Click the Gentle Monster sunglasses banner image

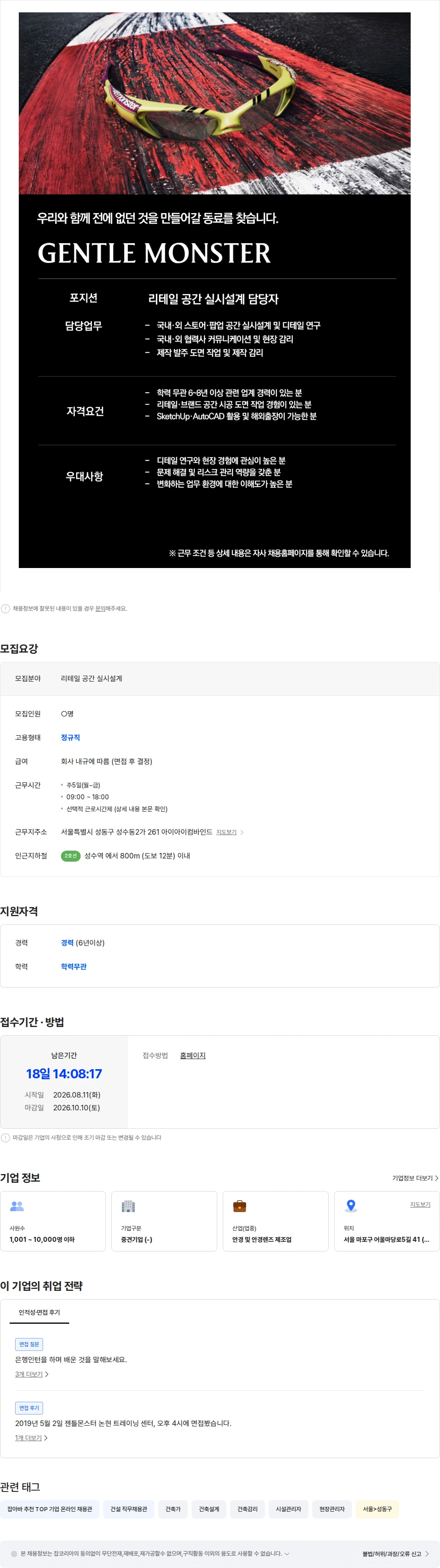(x=214, y=104)
